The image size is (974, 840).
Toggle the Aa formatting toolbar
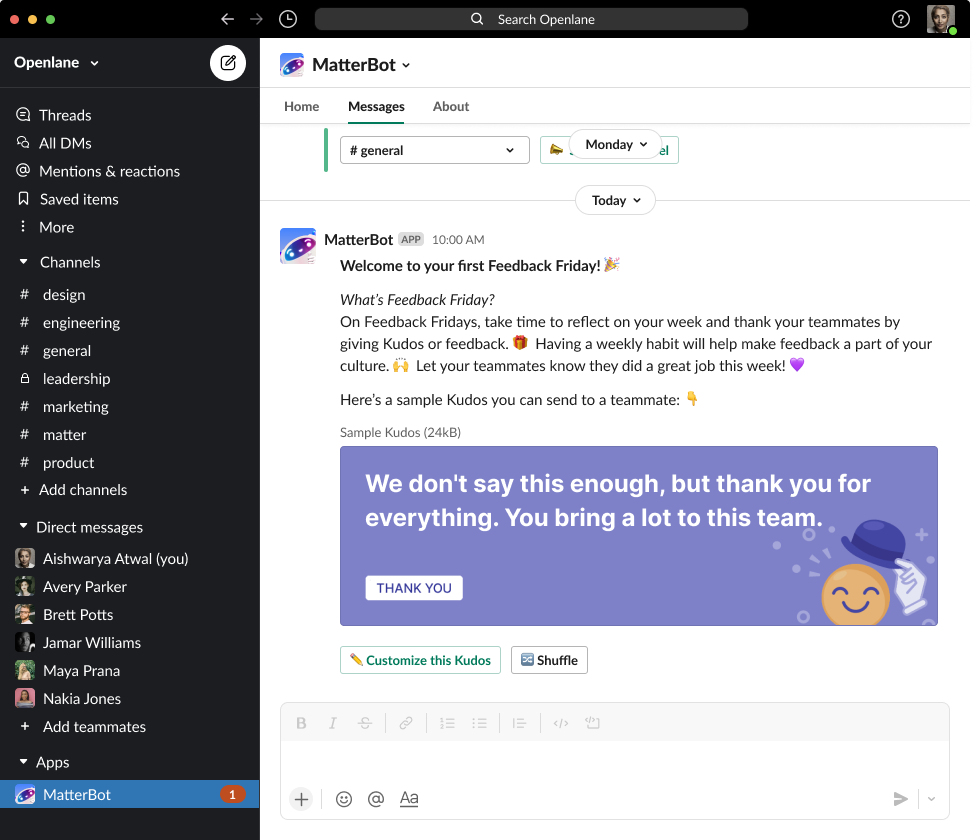409,799
